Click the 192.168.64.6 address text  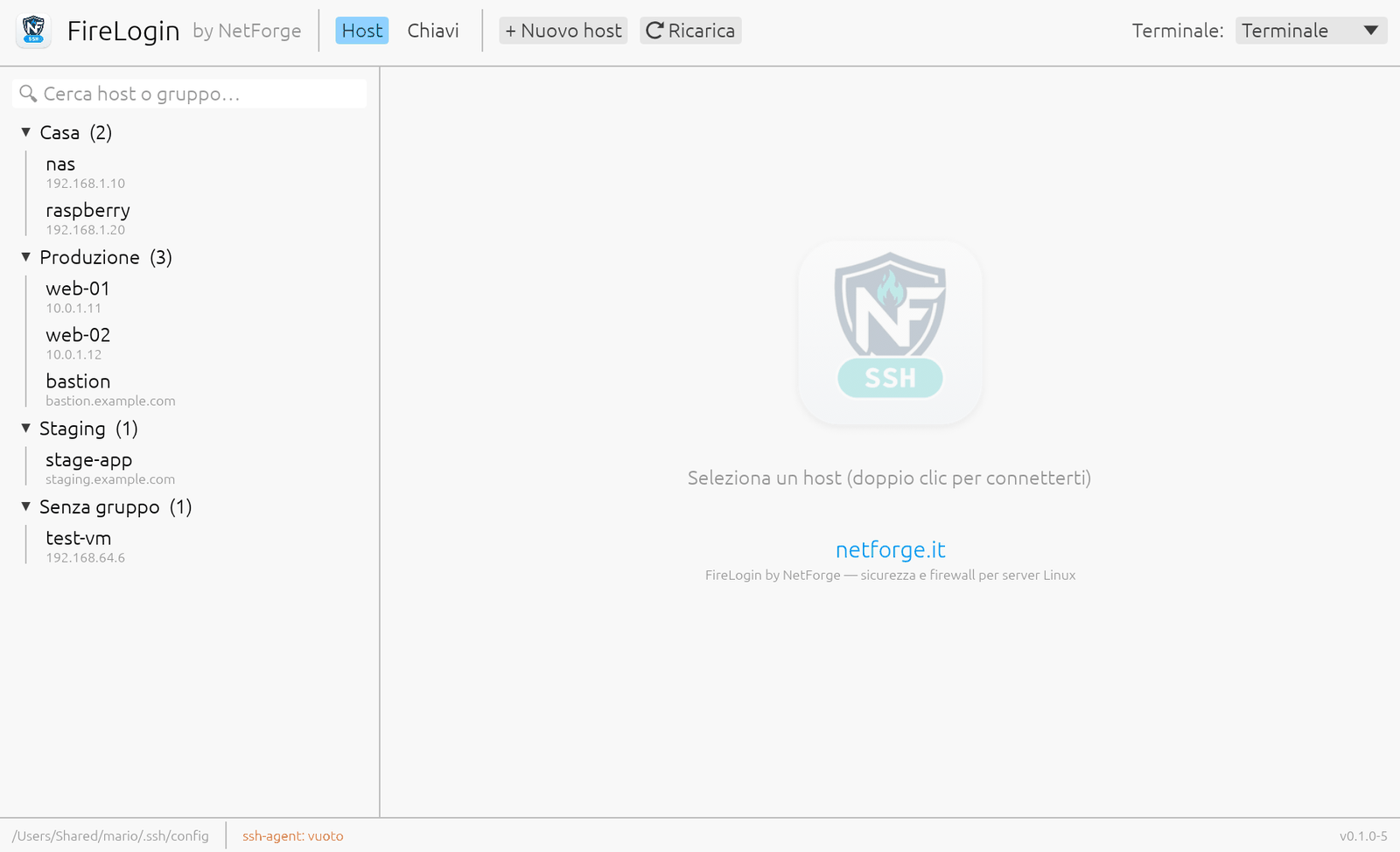coord(86,558)
